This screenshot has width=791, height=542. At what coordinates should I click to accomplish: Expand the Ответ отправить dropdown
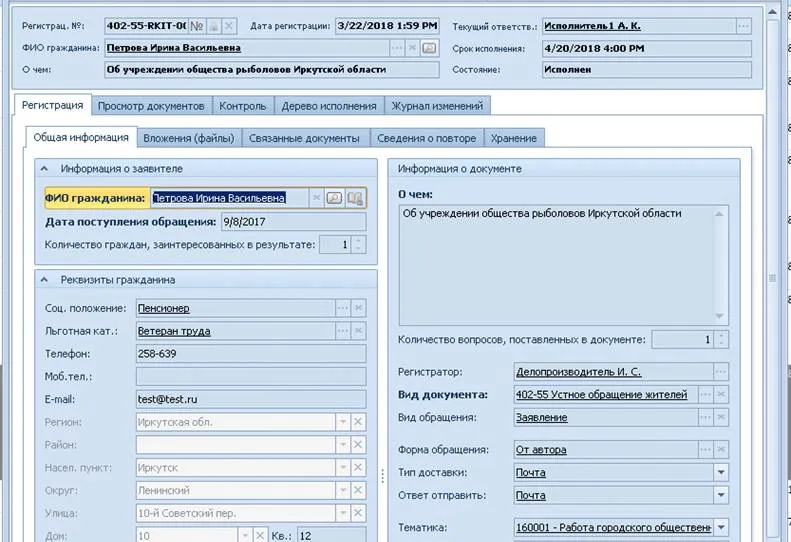[x=721, y=495]
